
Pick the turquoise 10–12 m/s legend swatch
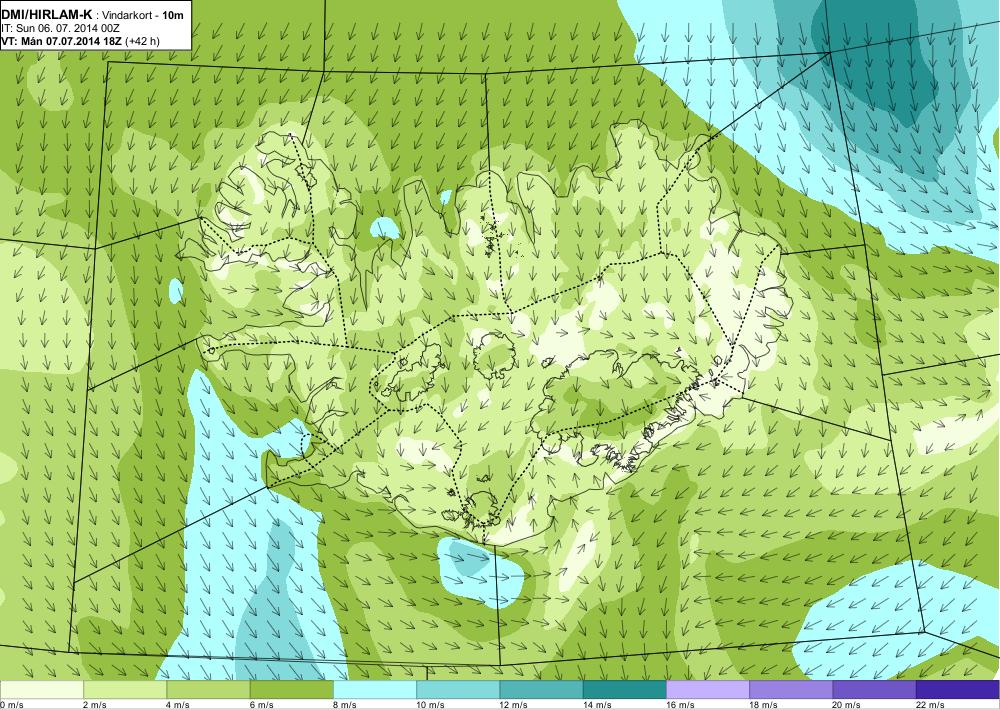(x=458, y=690)
